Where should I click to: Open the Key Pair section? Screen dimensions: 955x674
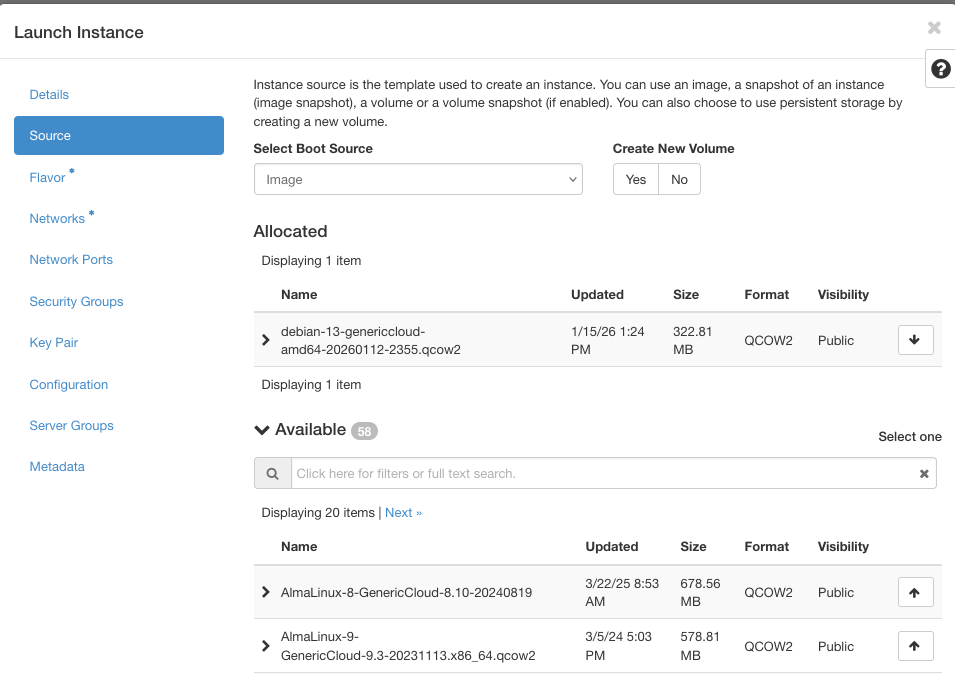tap(53, 342)
